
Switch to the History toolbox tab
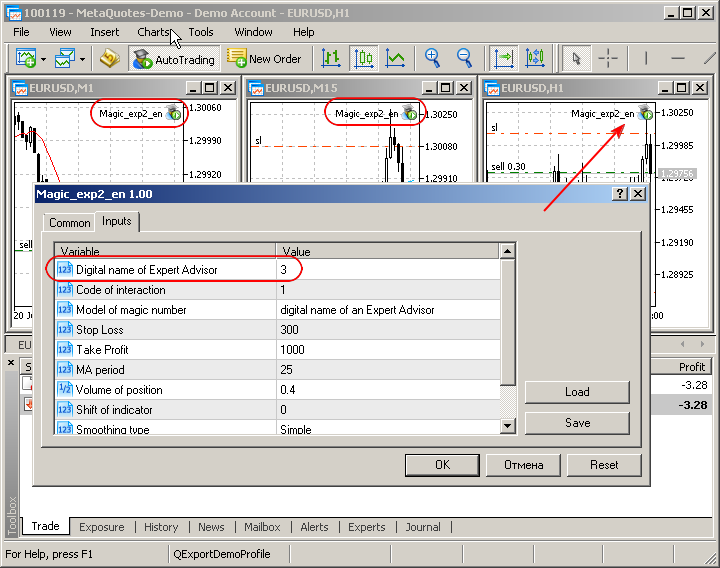click(161, 527)
